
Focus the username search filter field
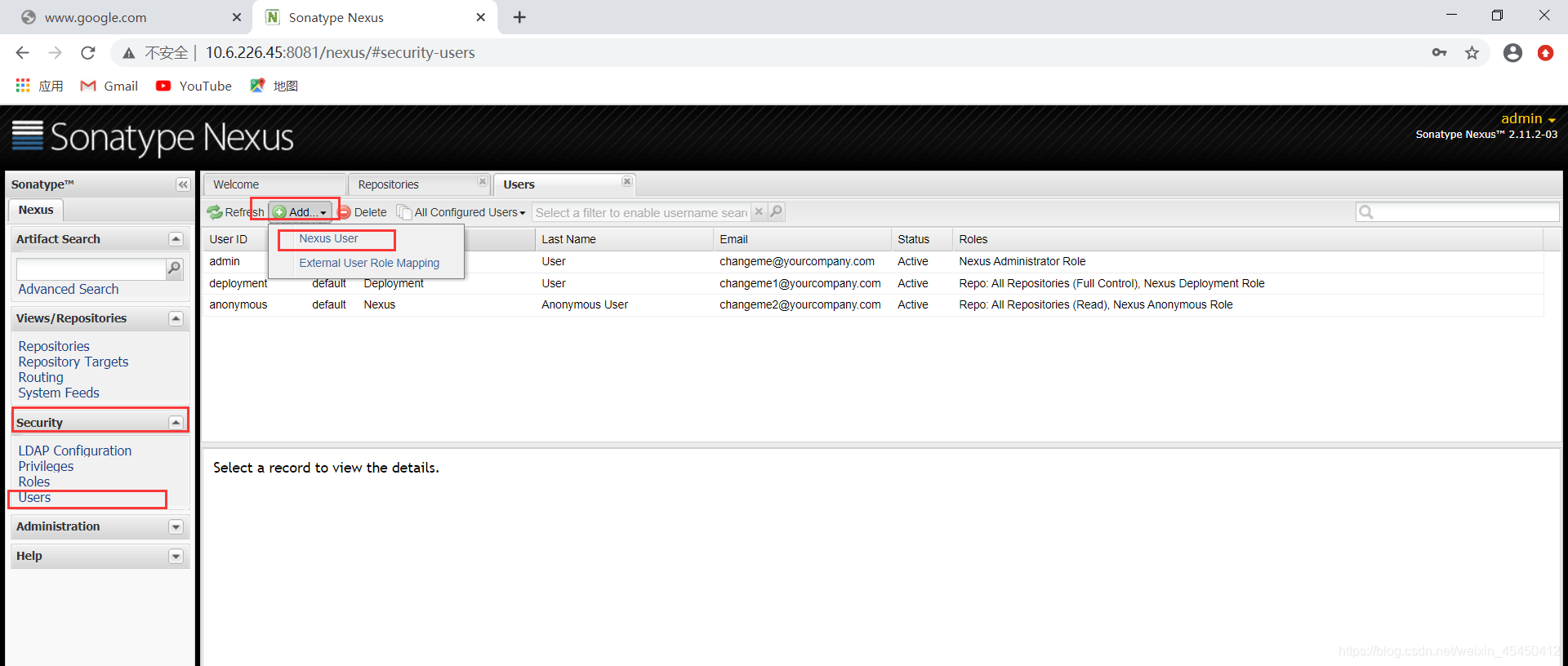click(642, 212)
